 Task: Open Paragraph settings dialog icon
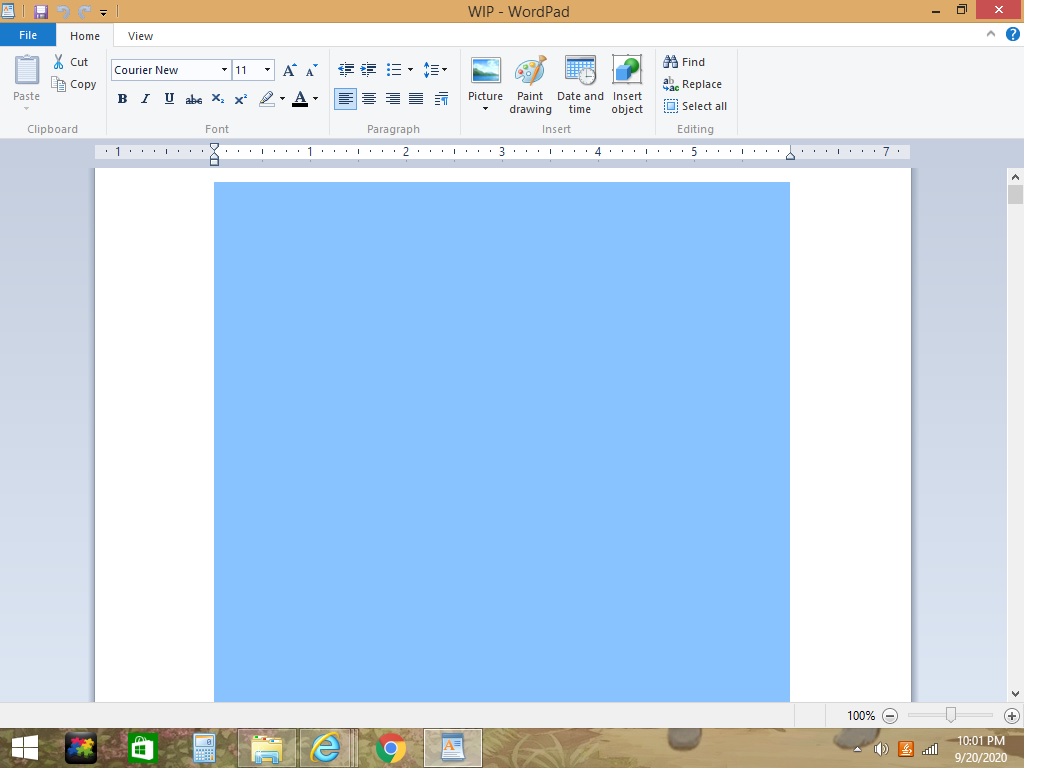pos(441,100)
